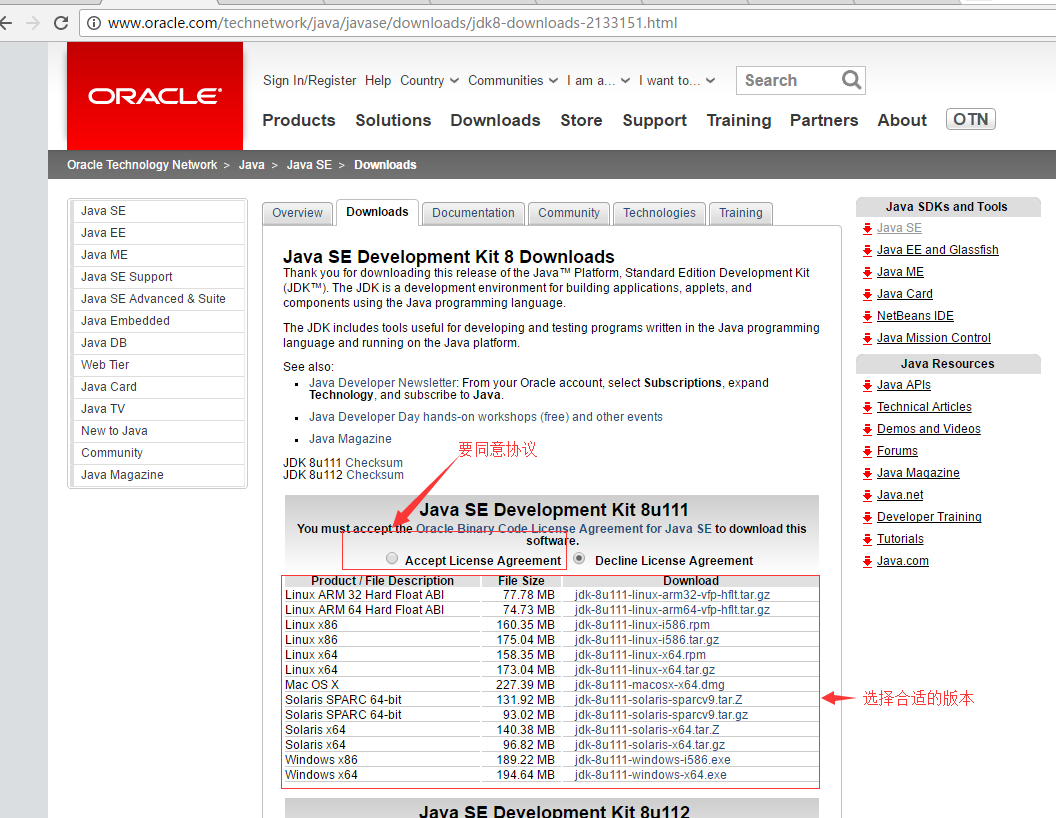Click download arrow icon beside Java.com
This screenshot has width=1056, height=818.
click(867, 561)
